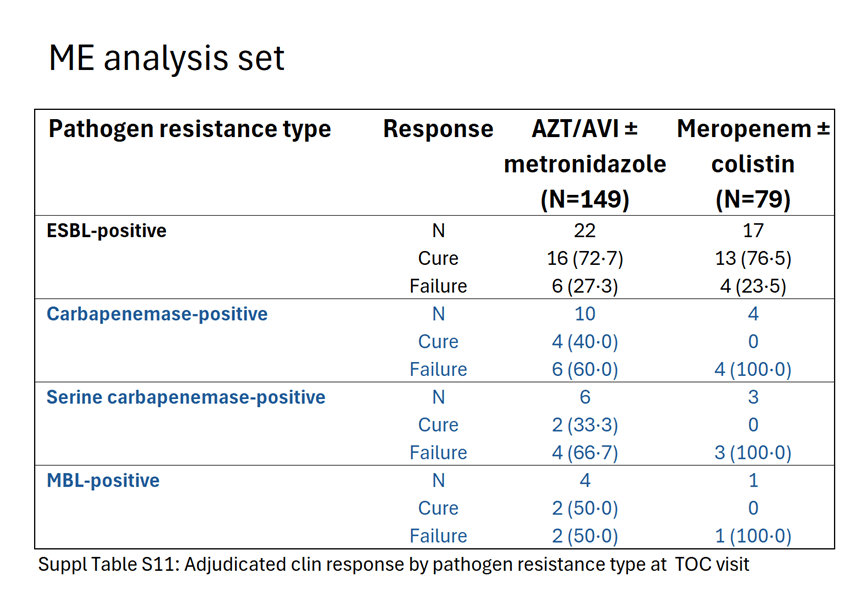845x598 pixels.
Task: Select the ESBL cure value 16 (72·7)
Action: tap(585, 259)
